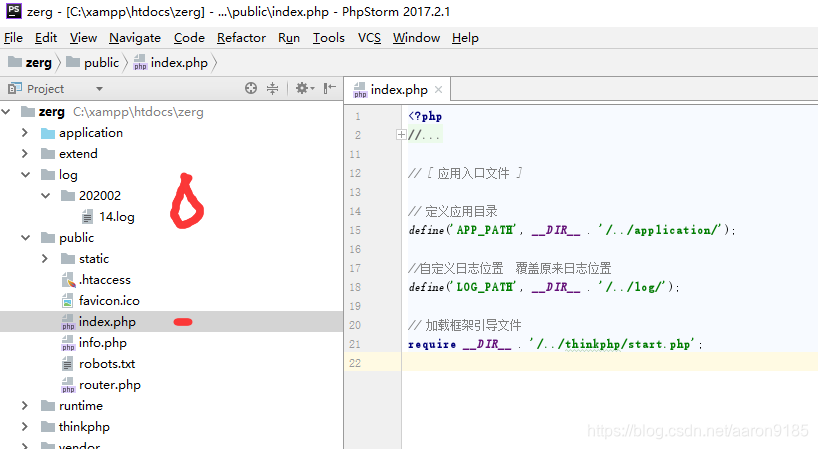Screen dimensions: 818x449
Task: Expand the extend folder
Action: coord(25,153)
